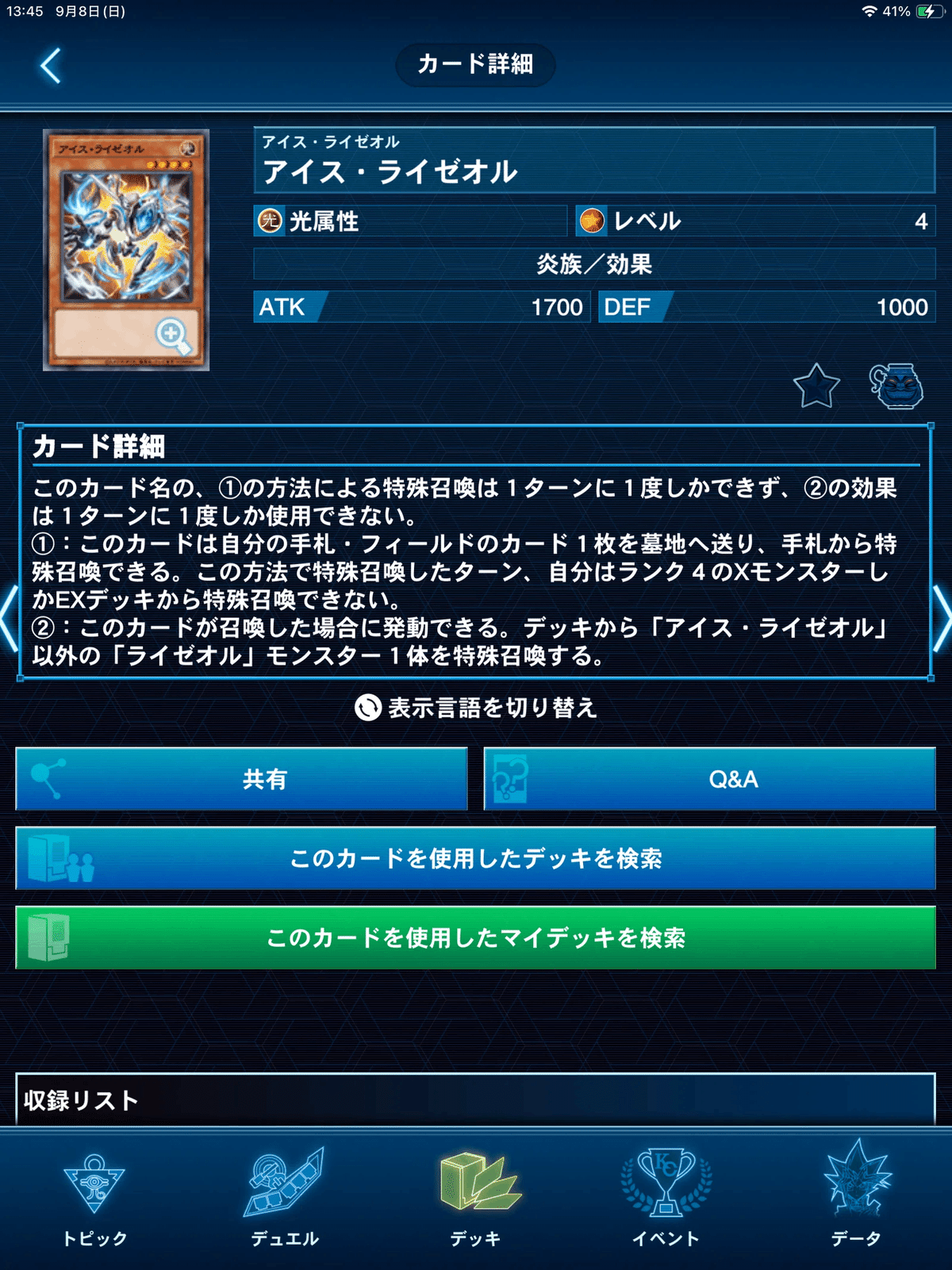
Task: Tap the レベル star icon
Action: [x=592, y=221]
